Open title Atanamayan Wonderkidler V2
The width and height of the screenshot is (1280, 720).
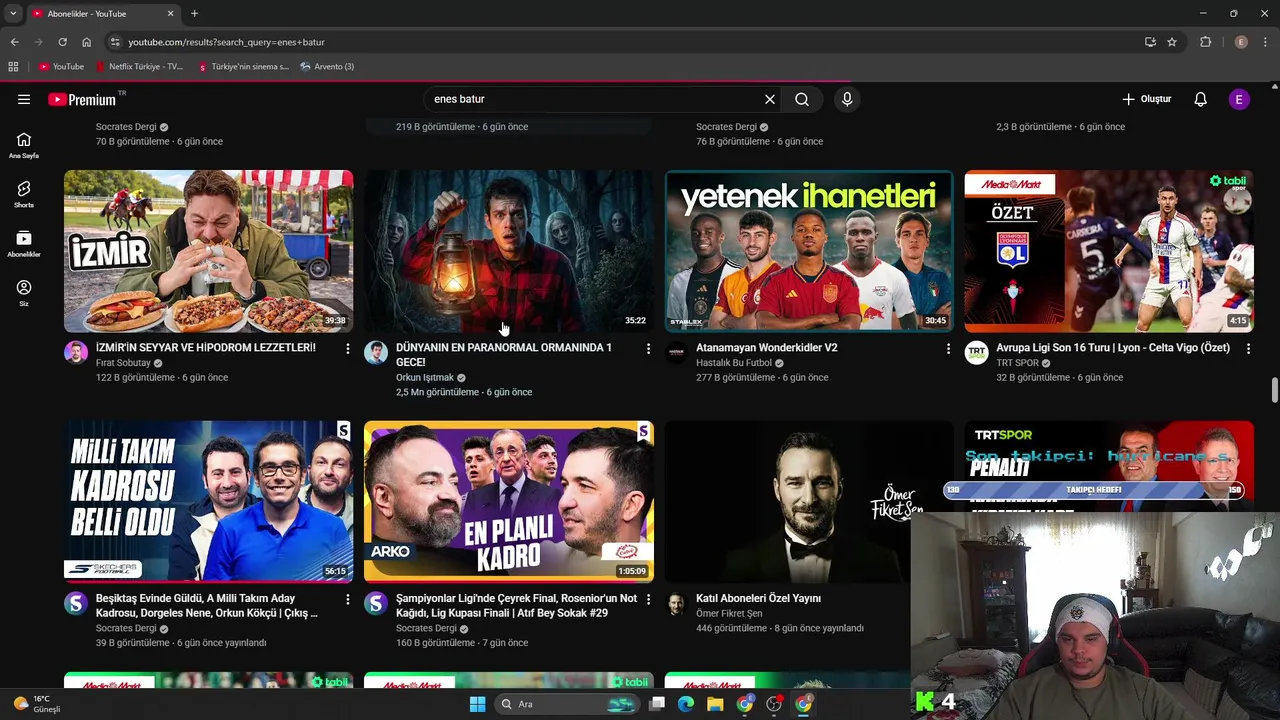coord(767,348)
